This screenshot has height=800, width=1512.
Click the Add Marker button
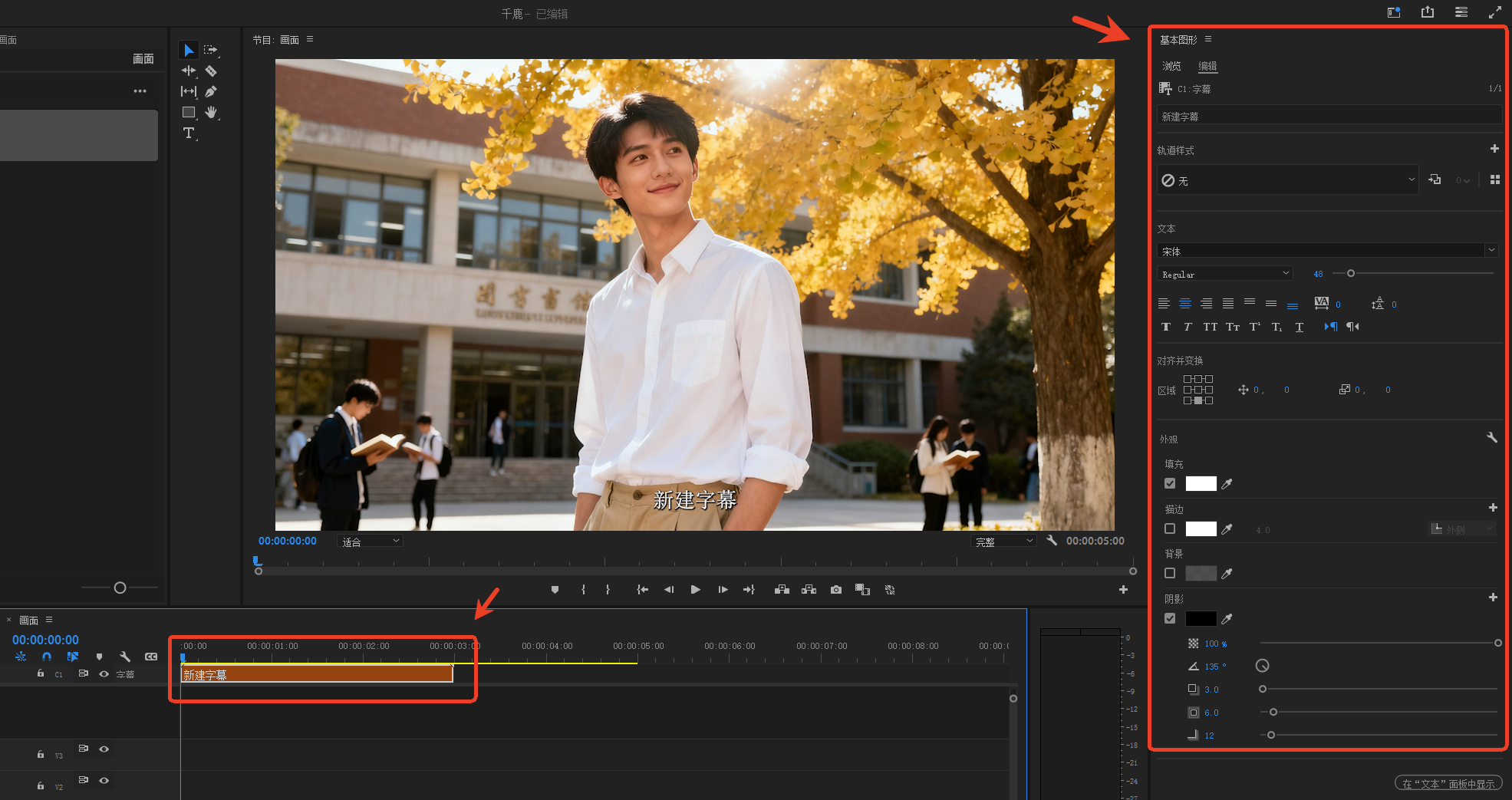point(555,590)
